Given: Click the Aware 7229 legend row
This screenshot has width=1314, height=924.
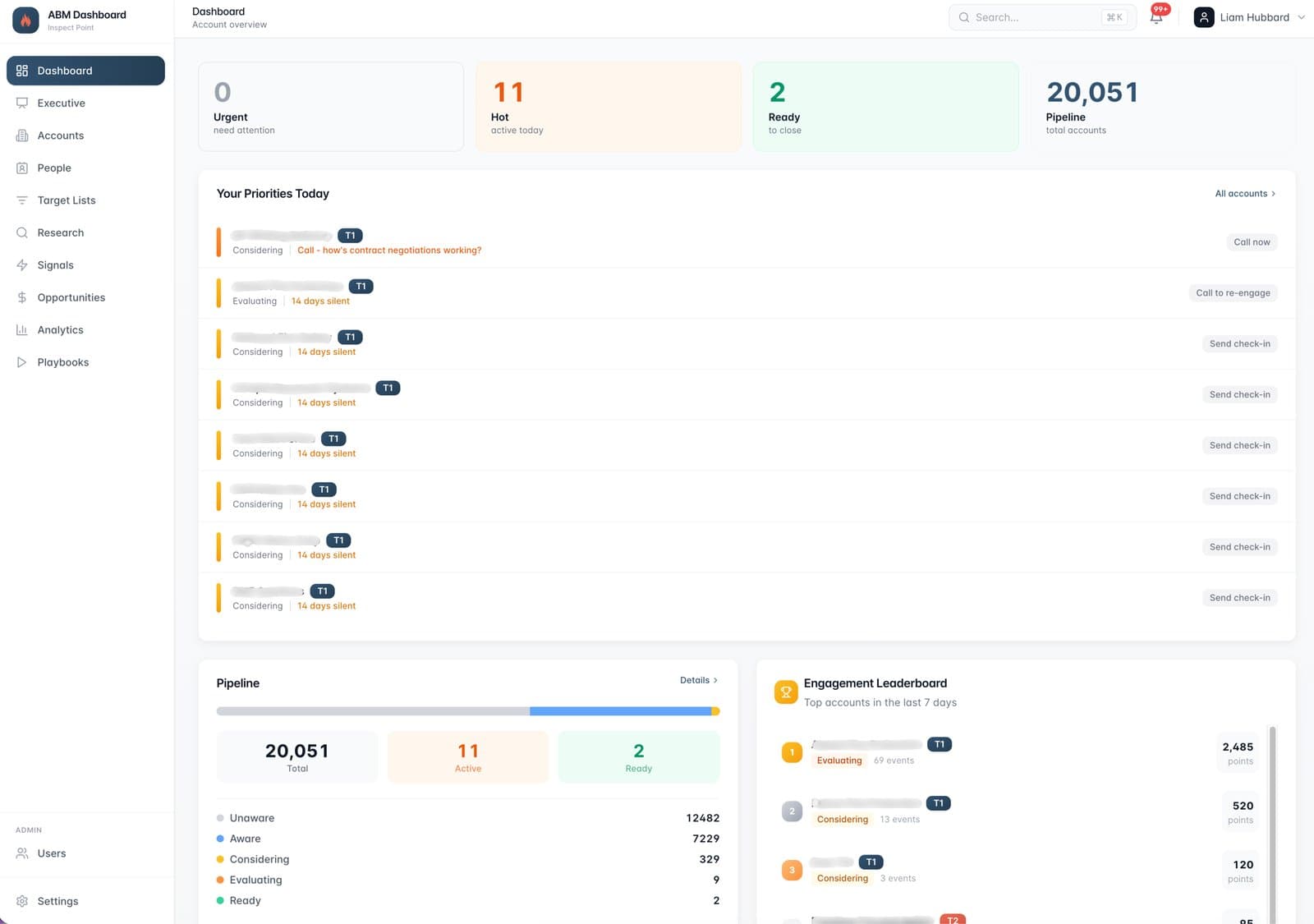Looking at the screenshot, I should (468, 839).
